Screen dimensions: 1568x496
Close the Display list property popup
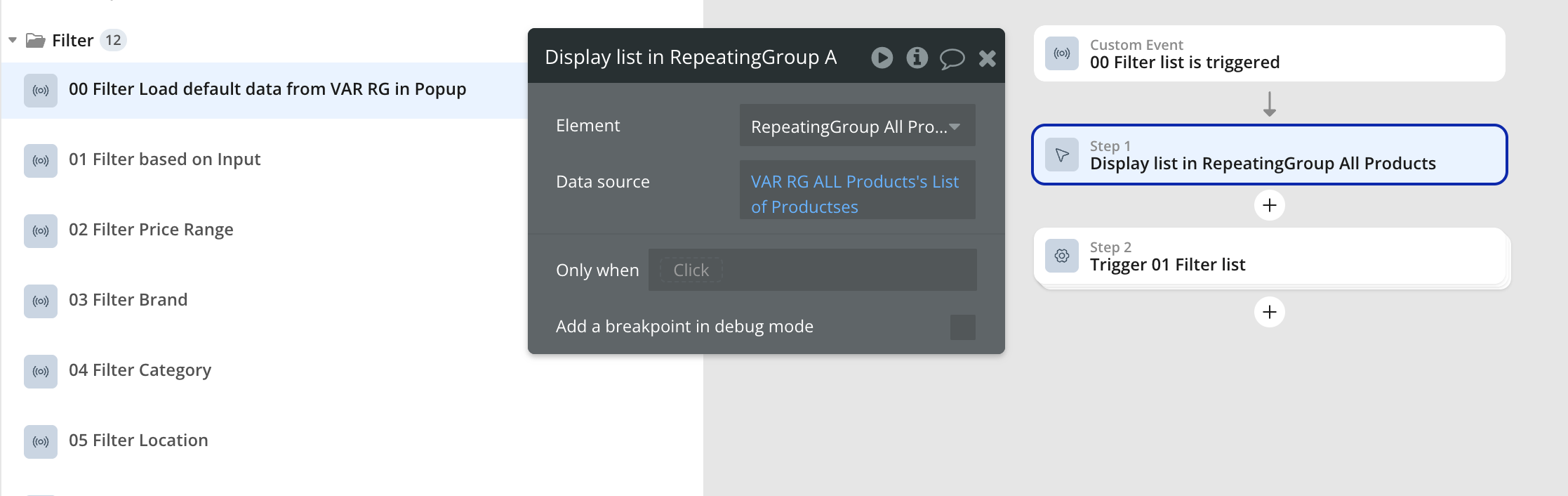(988, 58)
